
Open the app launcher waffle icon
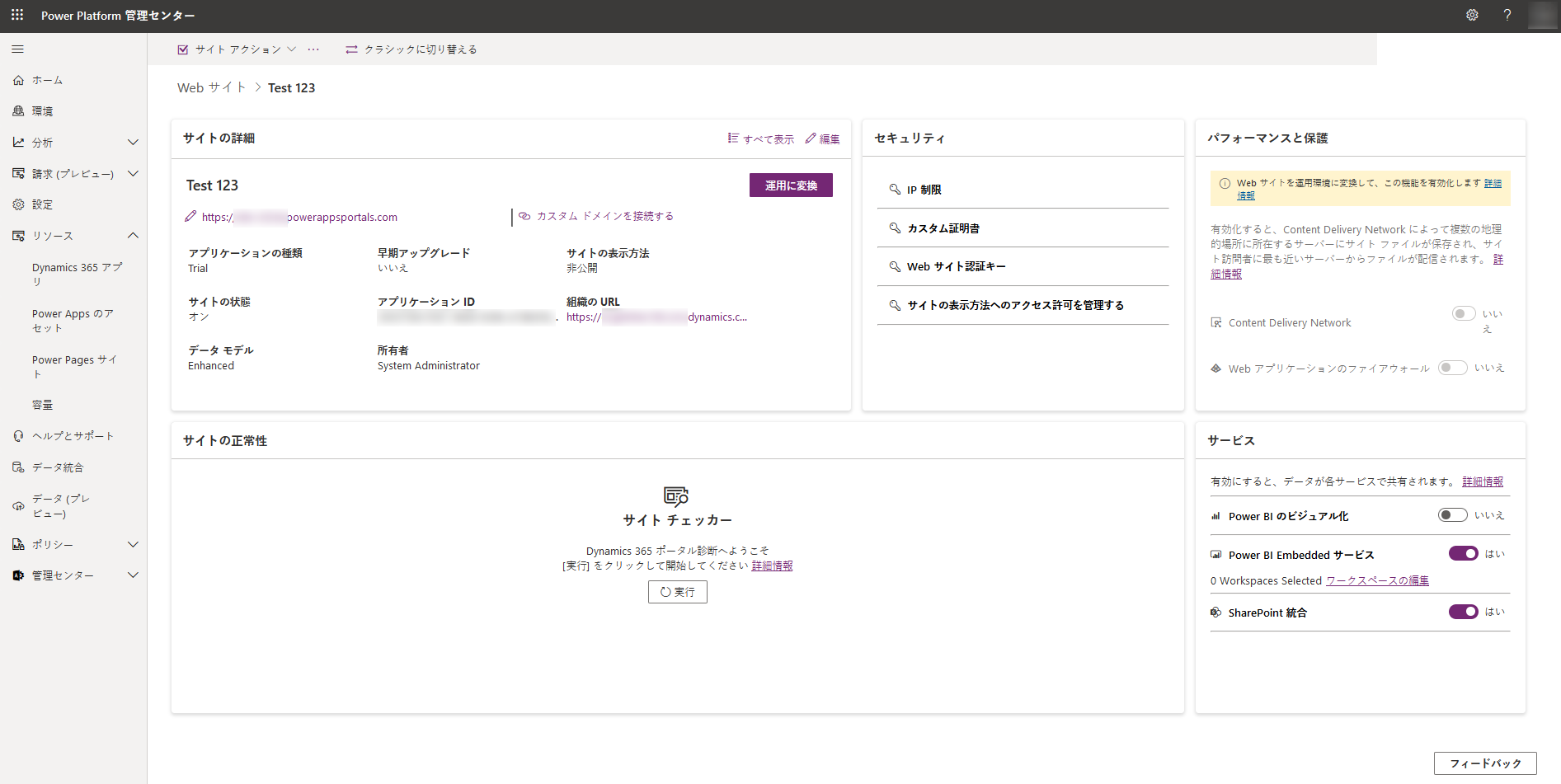[x=17, y=15]
